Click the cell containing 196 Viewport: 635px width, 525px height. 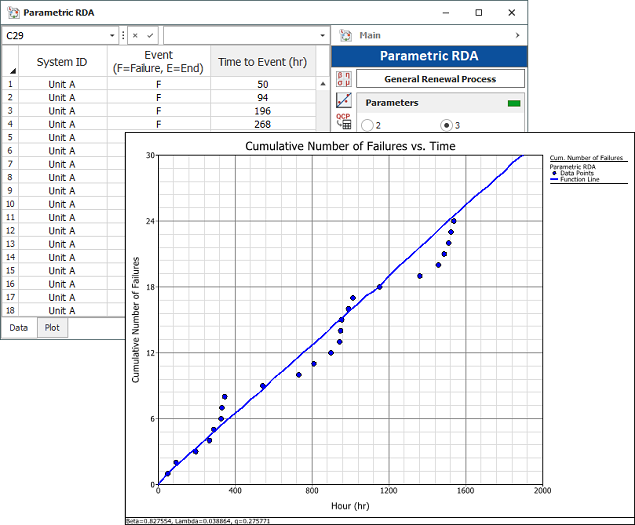pos(263,111)
